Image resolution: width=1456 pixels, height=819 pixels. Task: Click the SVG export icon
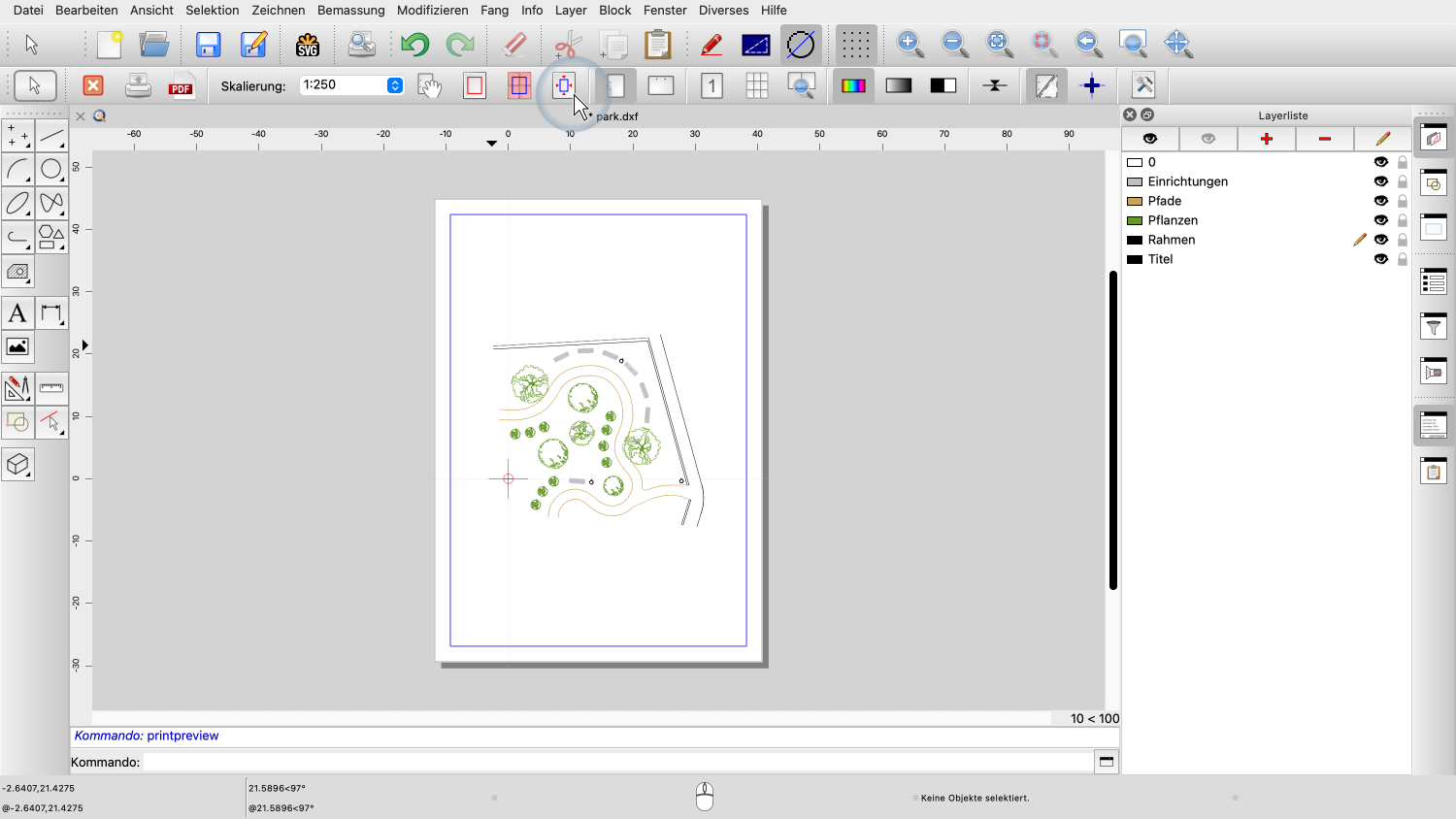coord(308,45)
